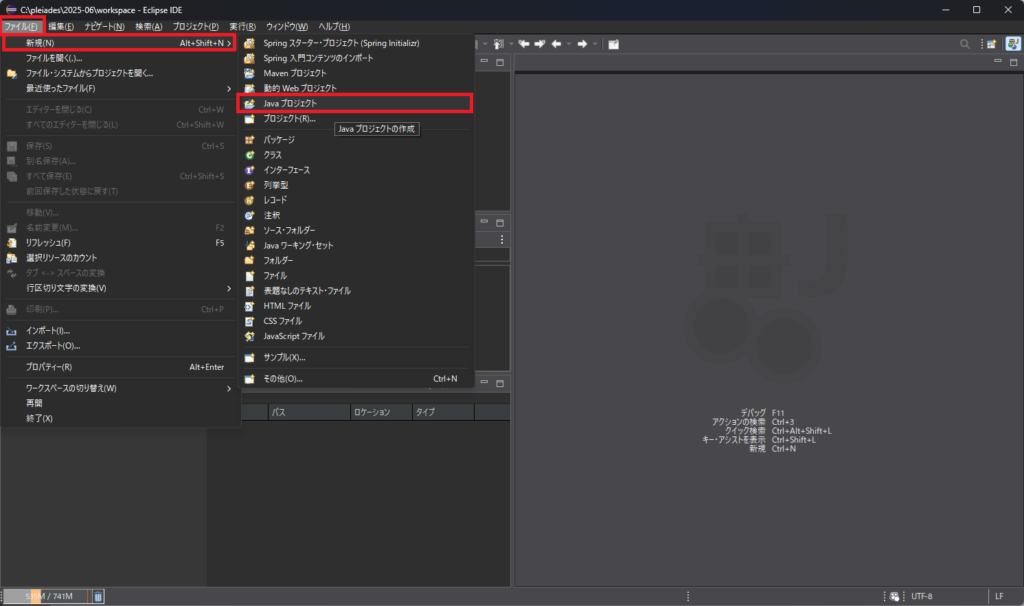Click the garbage collector trash icon

tap(98, 597)
